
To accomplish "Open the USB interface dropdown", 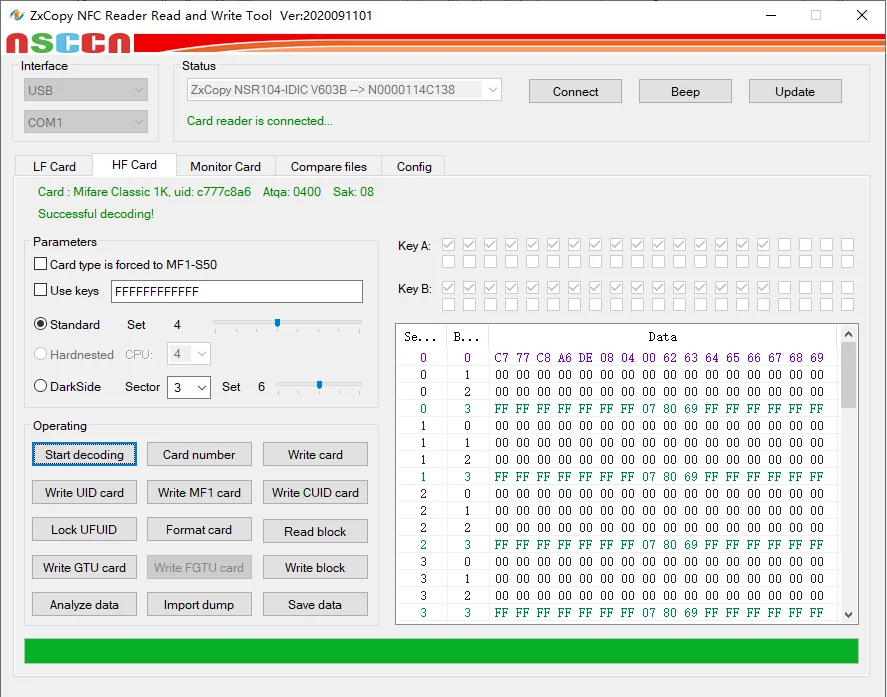I will pos(85,90).
